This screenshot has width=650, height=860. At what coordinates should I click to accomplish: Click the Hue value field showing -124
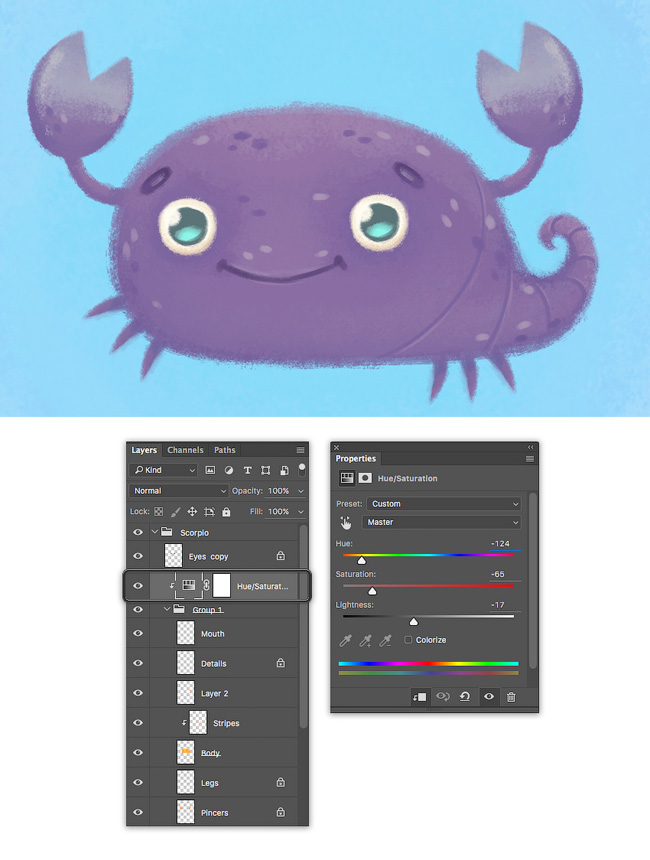pyautogui.click(x=505, y=544)
